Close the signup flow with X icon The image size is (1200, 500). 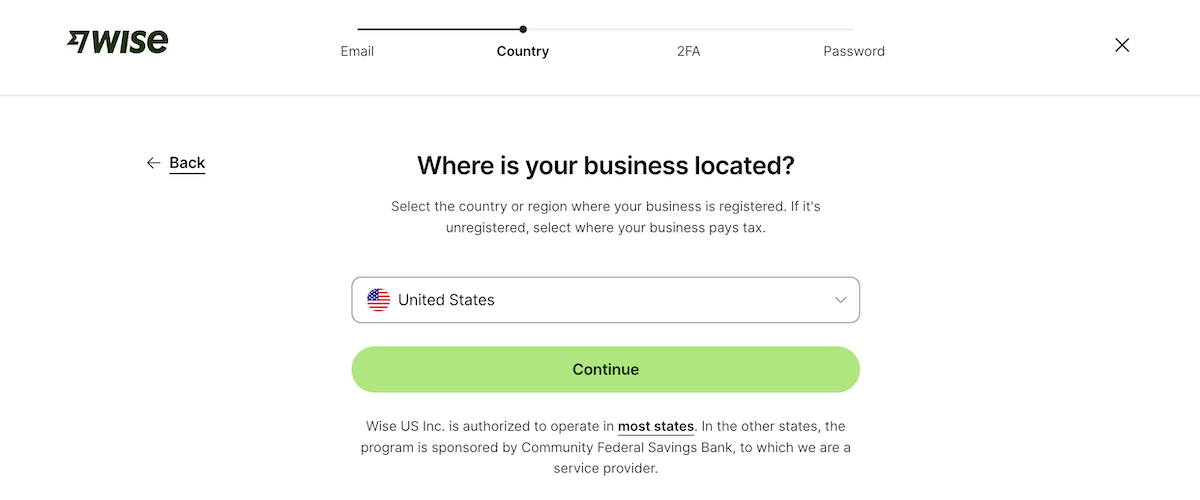tap(1122, 45)
